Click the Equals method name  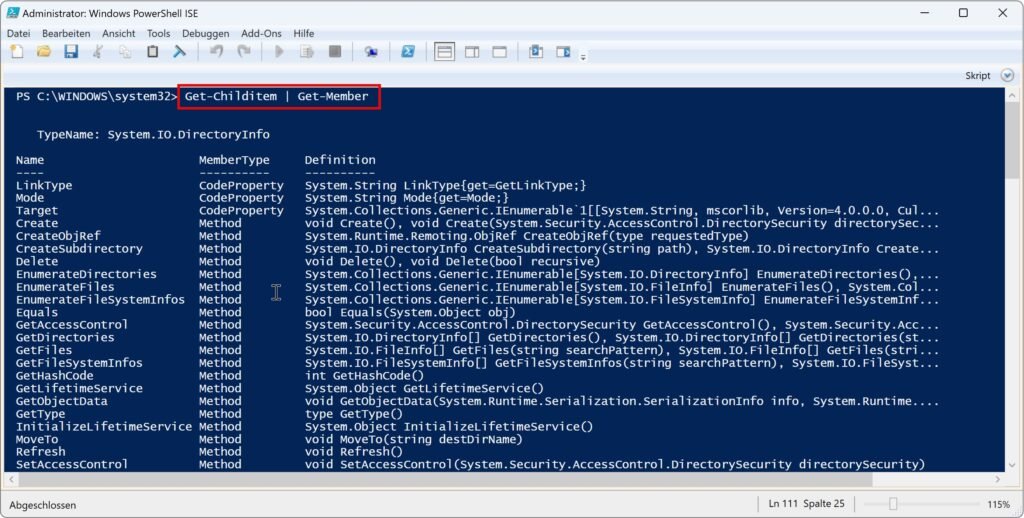click(x=37, y=312)
